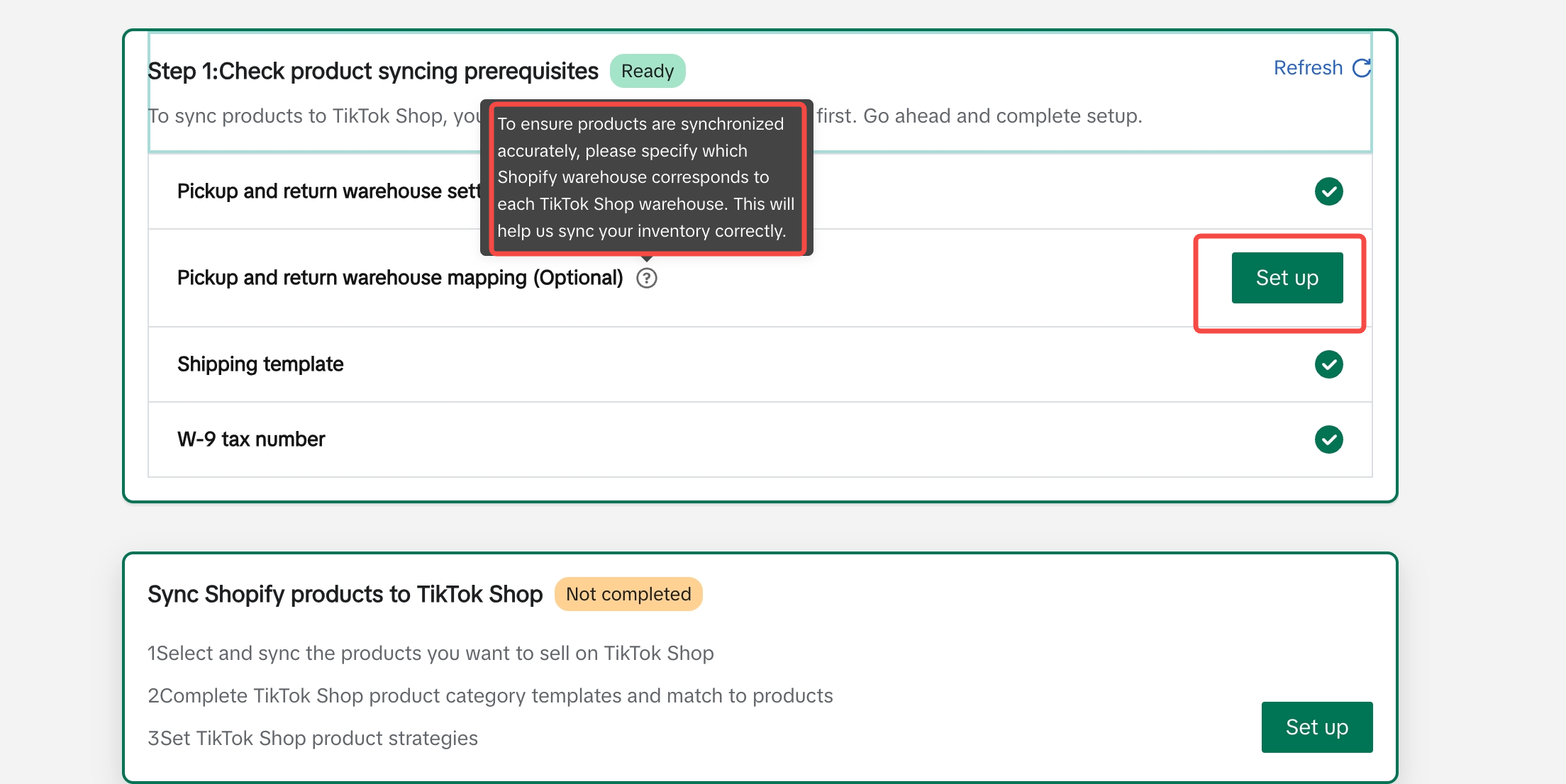
Task: Click the dark tooltip about warehouse synchronization
Action: [645, 177]
